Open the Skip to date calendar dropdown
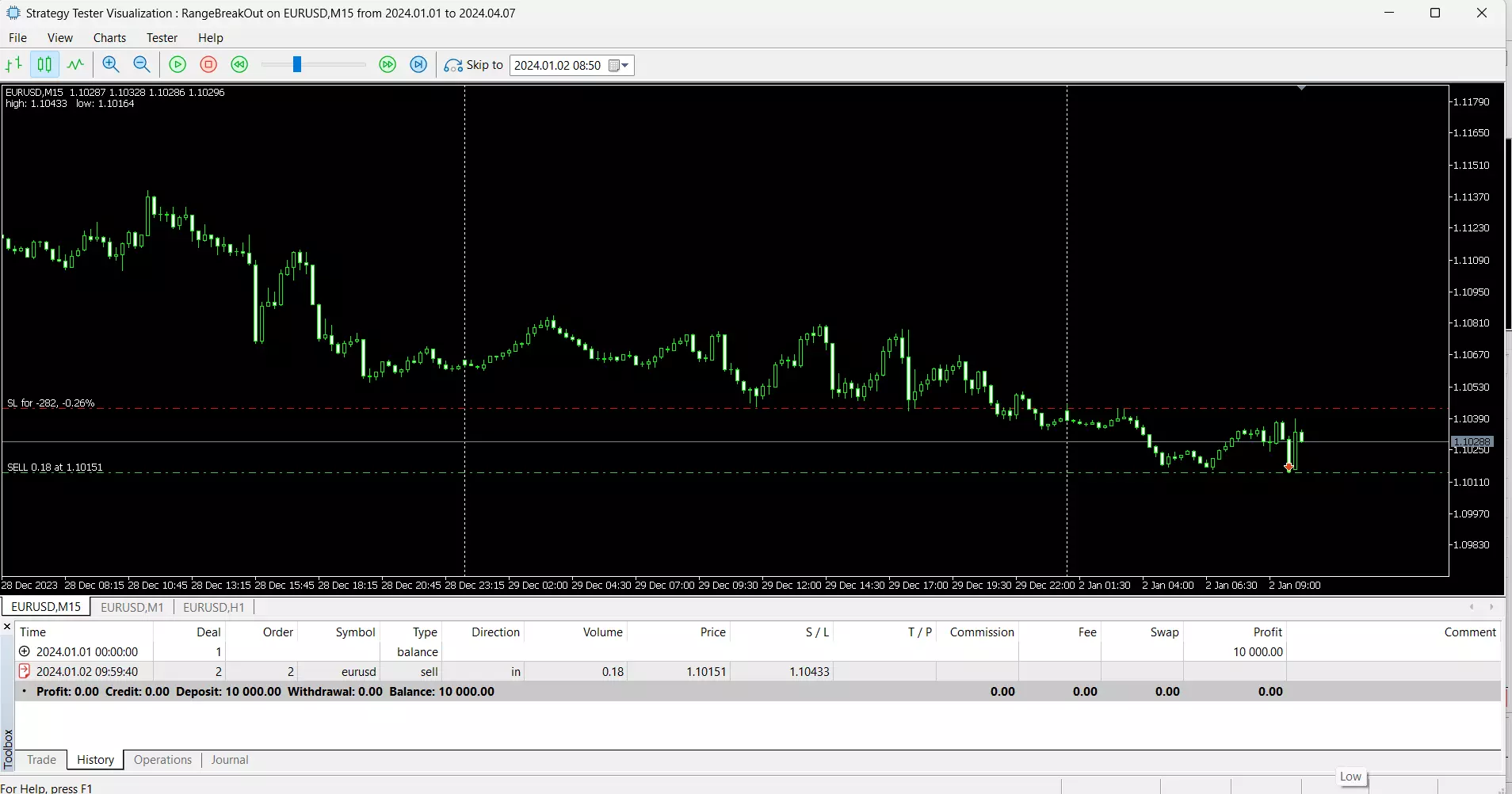Screen dimensions: 1512x794 coord(619,66)
